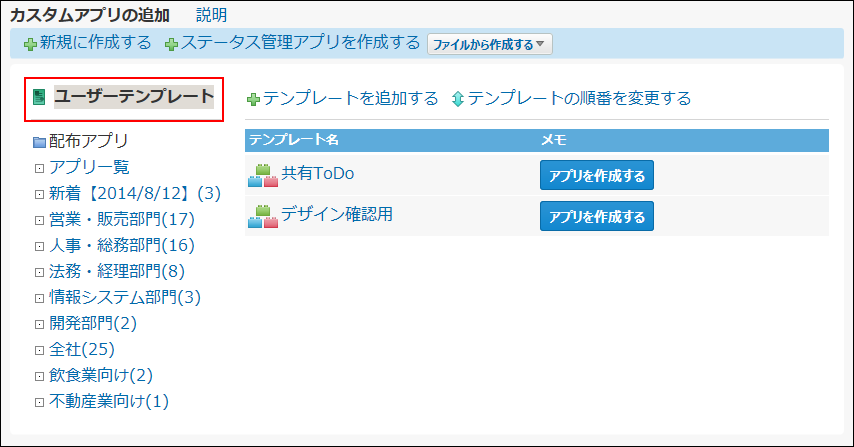Click the 配布アプリ folder label
The width and height of the screenshot is (854, 447).
[x=89, y=141]
